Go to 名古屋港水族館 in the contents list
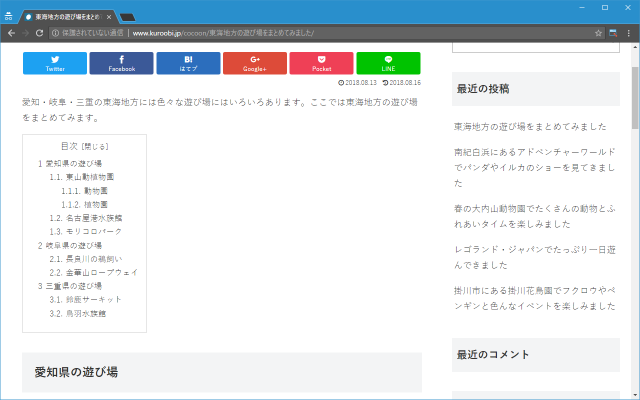 click(93, 217)
